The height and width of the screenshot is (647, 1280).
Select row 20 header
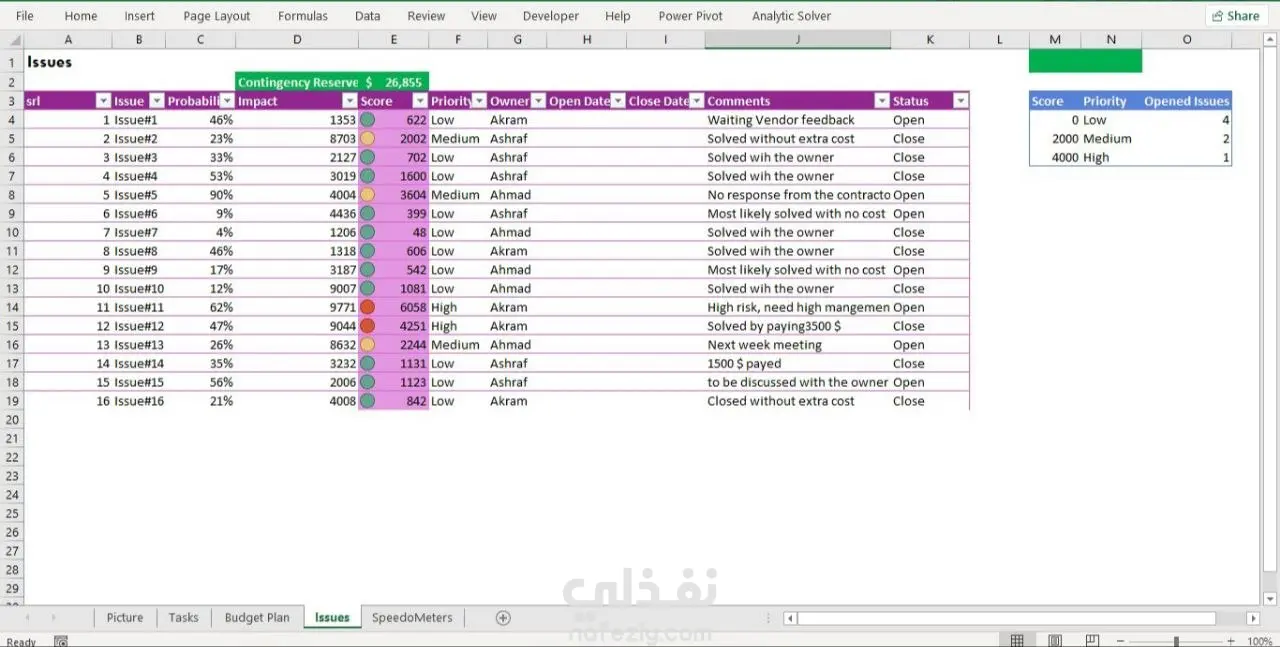tap(12, 420)
